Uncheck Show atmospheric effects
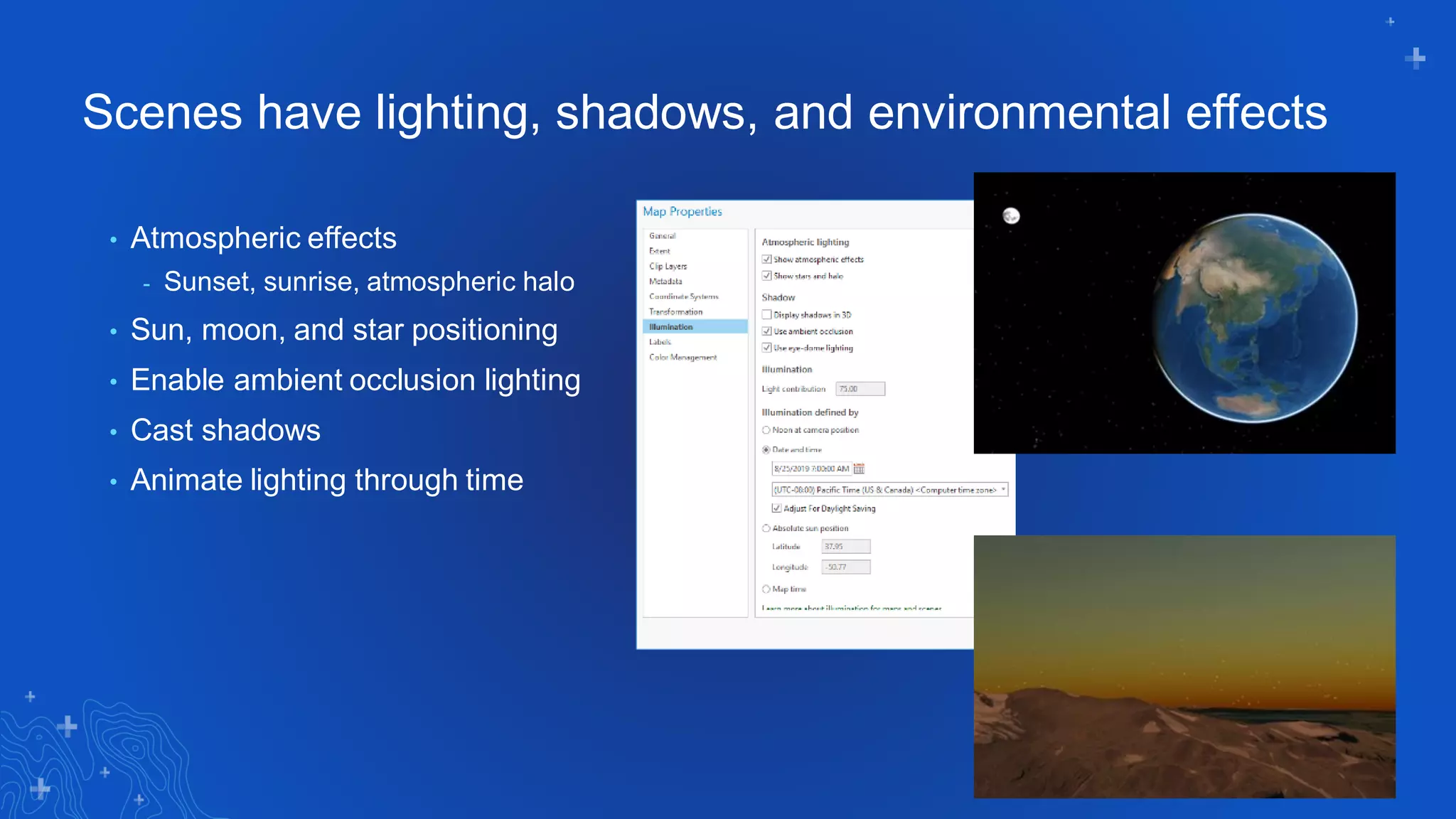 [767, 259]
